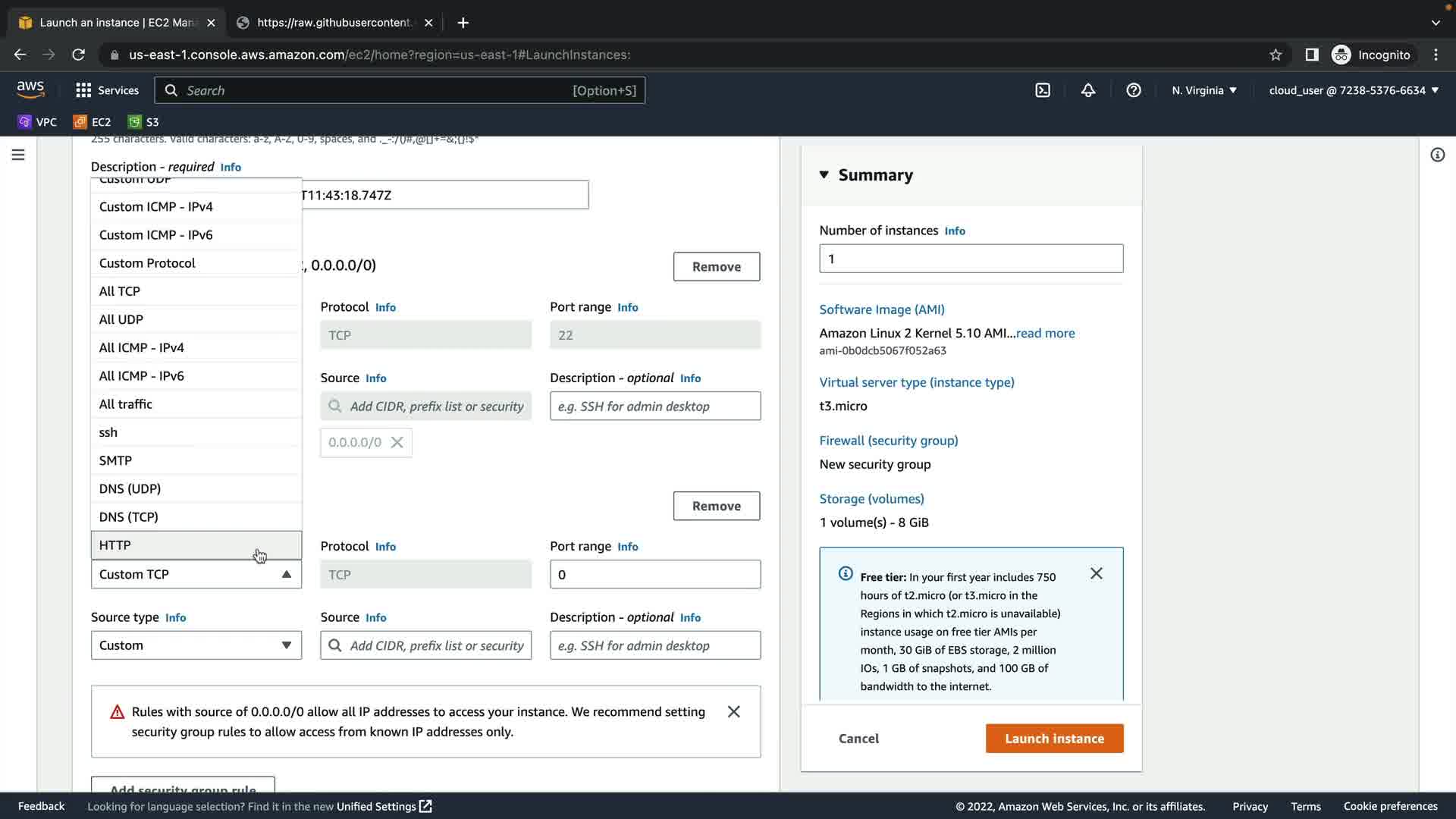Open the Services grid menu

tap(107, 90)
